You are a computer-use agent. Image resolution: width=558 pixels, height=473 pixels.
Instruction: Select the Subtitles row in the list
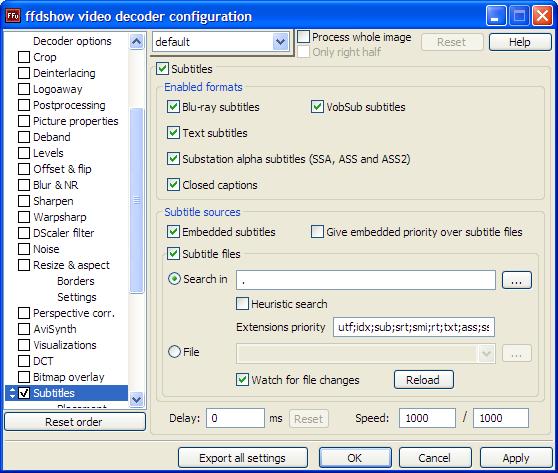click(67, 393)
